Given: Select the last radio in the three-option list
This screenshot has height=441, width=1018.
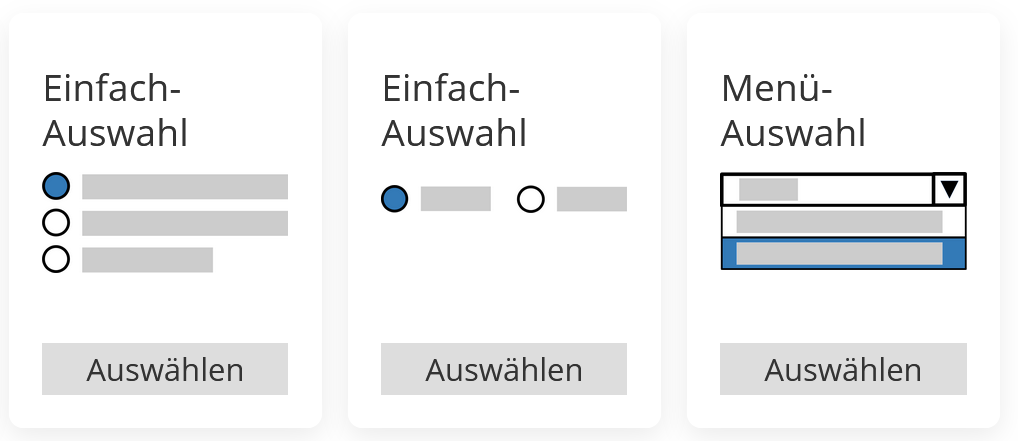Looking at the screenshot, I should click(56, 259).
